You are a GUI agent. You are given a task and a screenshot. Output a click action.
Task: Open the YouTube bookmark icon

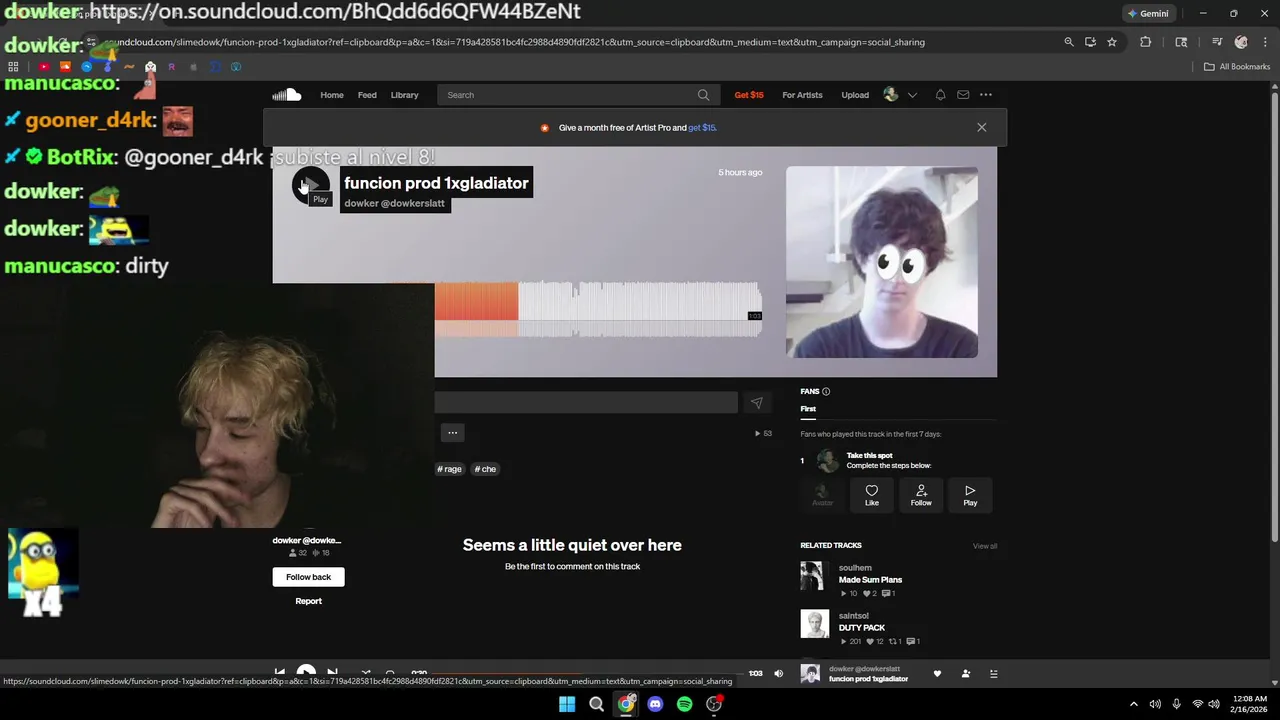(x=44, y=67)
